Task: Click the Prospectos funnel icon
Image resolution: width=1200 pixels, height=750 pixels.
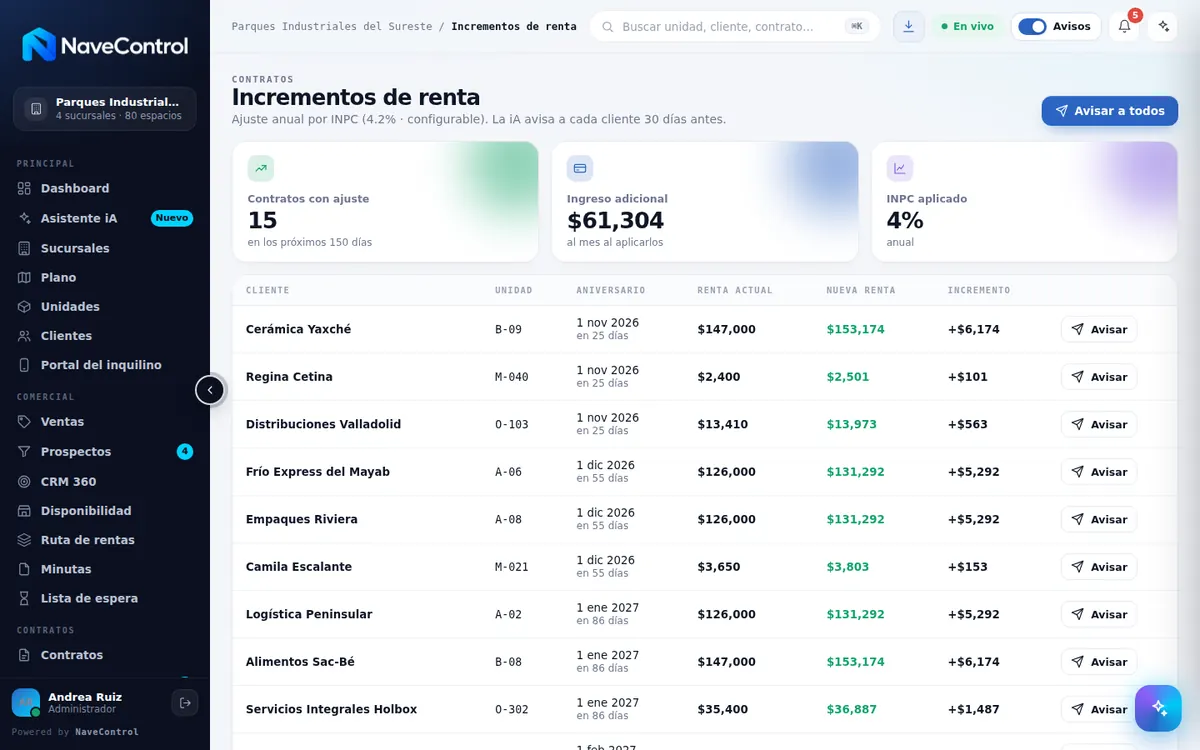Action: 25,452
